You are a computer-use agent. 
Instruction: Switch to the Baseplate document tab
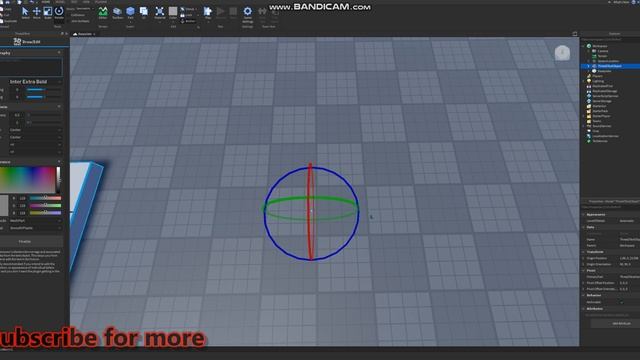point(85,34)
